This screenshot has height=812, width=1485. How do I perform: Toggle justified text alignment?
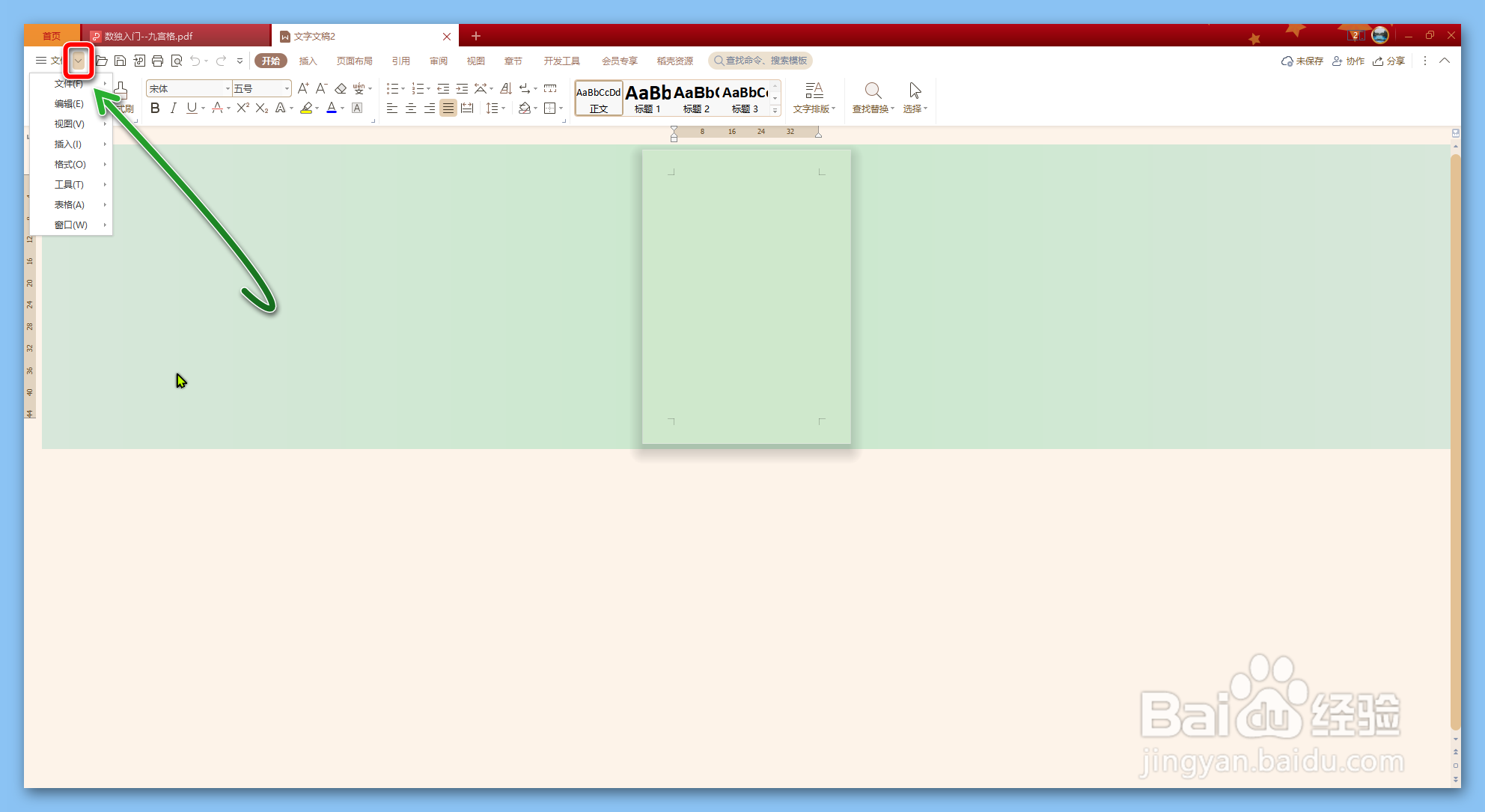pos(448,109)
